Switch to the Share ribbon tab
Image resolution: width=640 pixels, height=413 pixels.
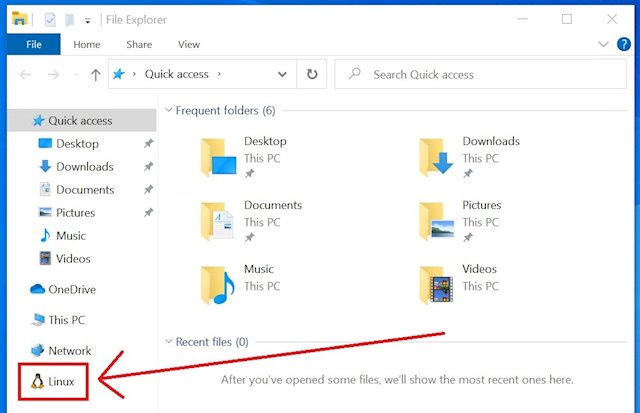pyautogui.click(x=139, y=44)
